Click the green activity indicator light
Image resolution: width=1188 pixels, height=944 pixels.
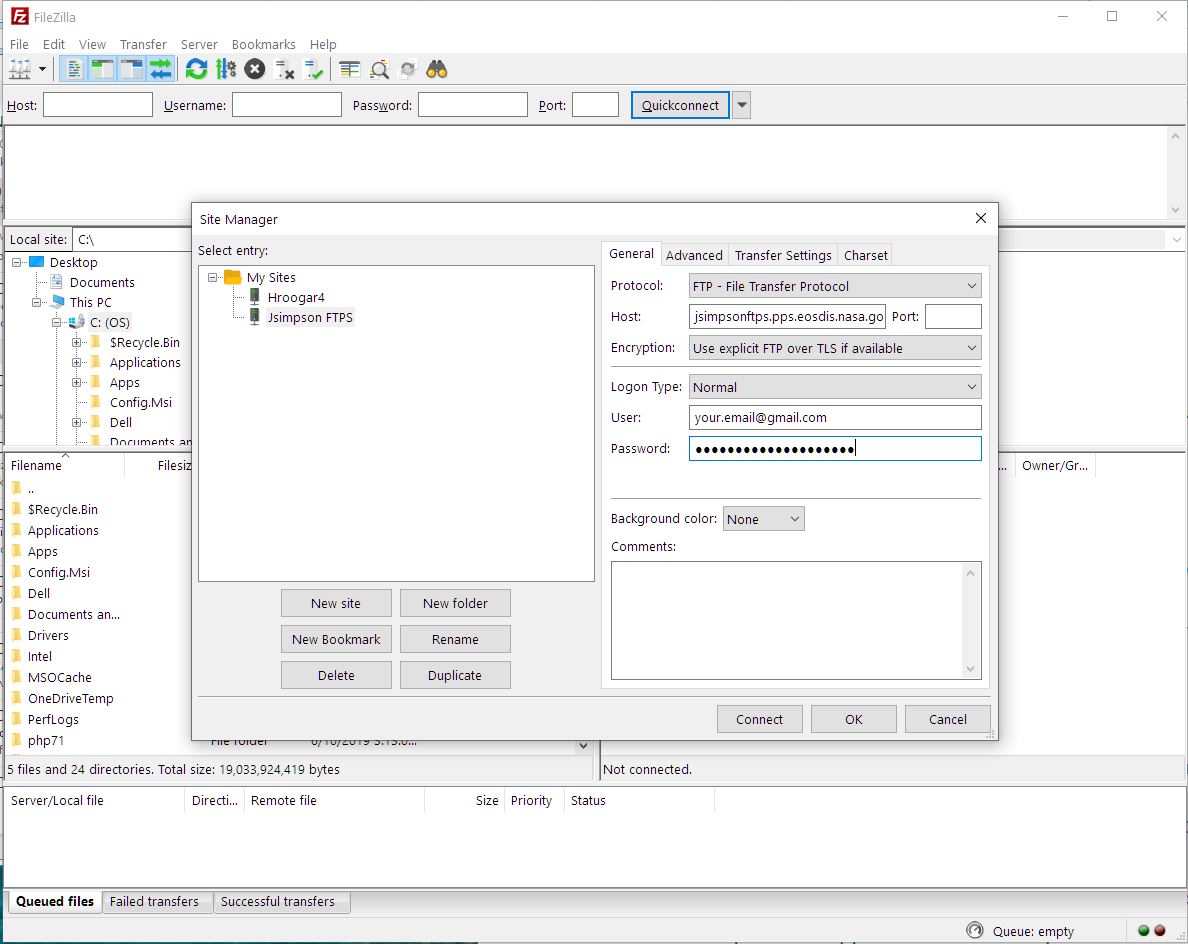coord(1144,930)
